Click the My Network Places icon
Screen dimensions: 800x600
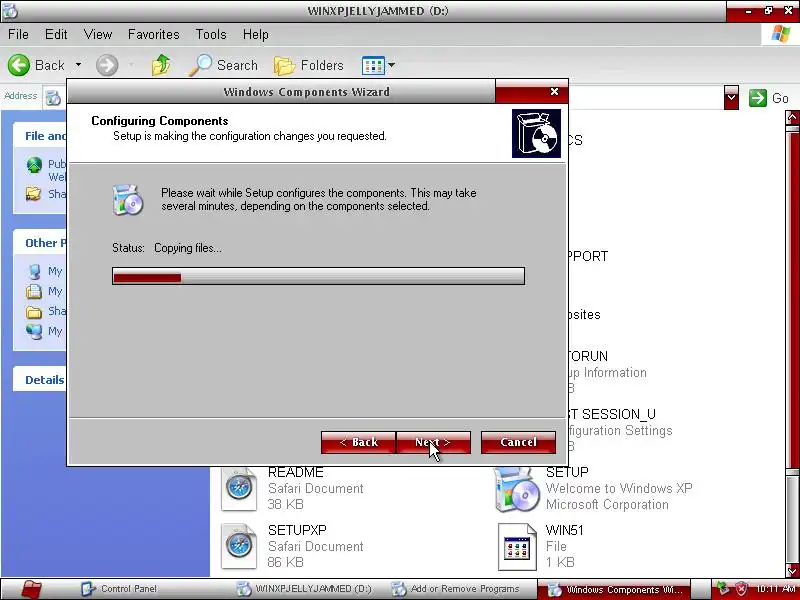[34, 331]
